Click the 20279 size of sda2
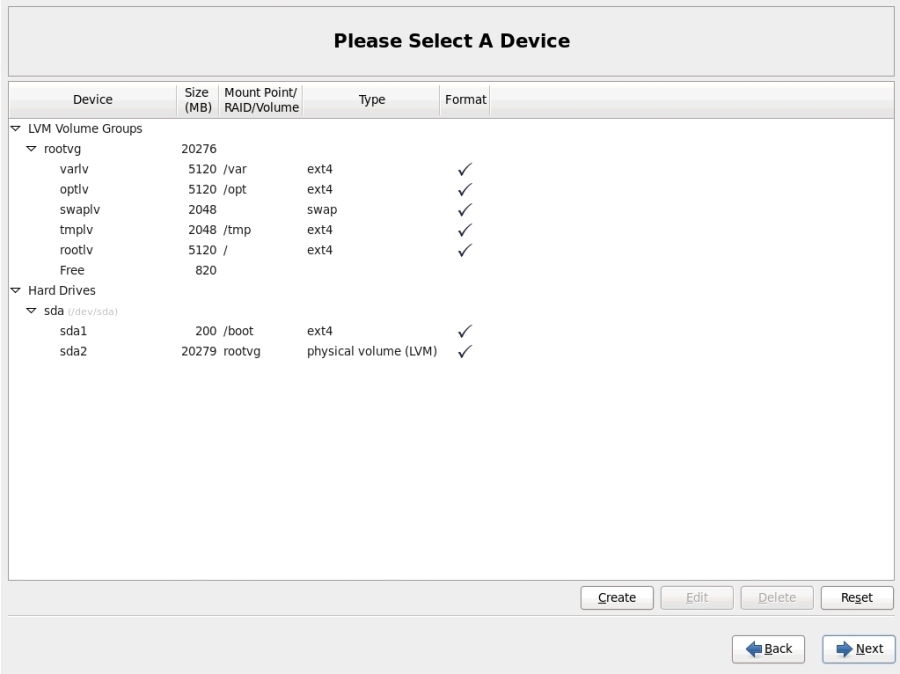 (199, 351)
